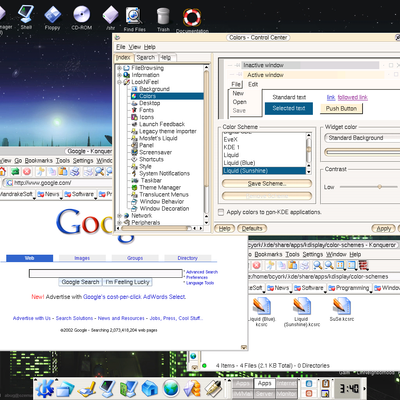Select Fonts in the LookNFeel tree
400x400 pixels.
pyautogui.click(x=146, y=110)
